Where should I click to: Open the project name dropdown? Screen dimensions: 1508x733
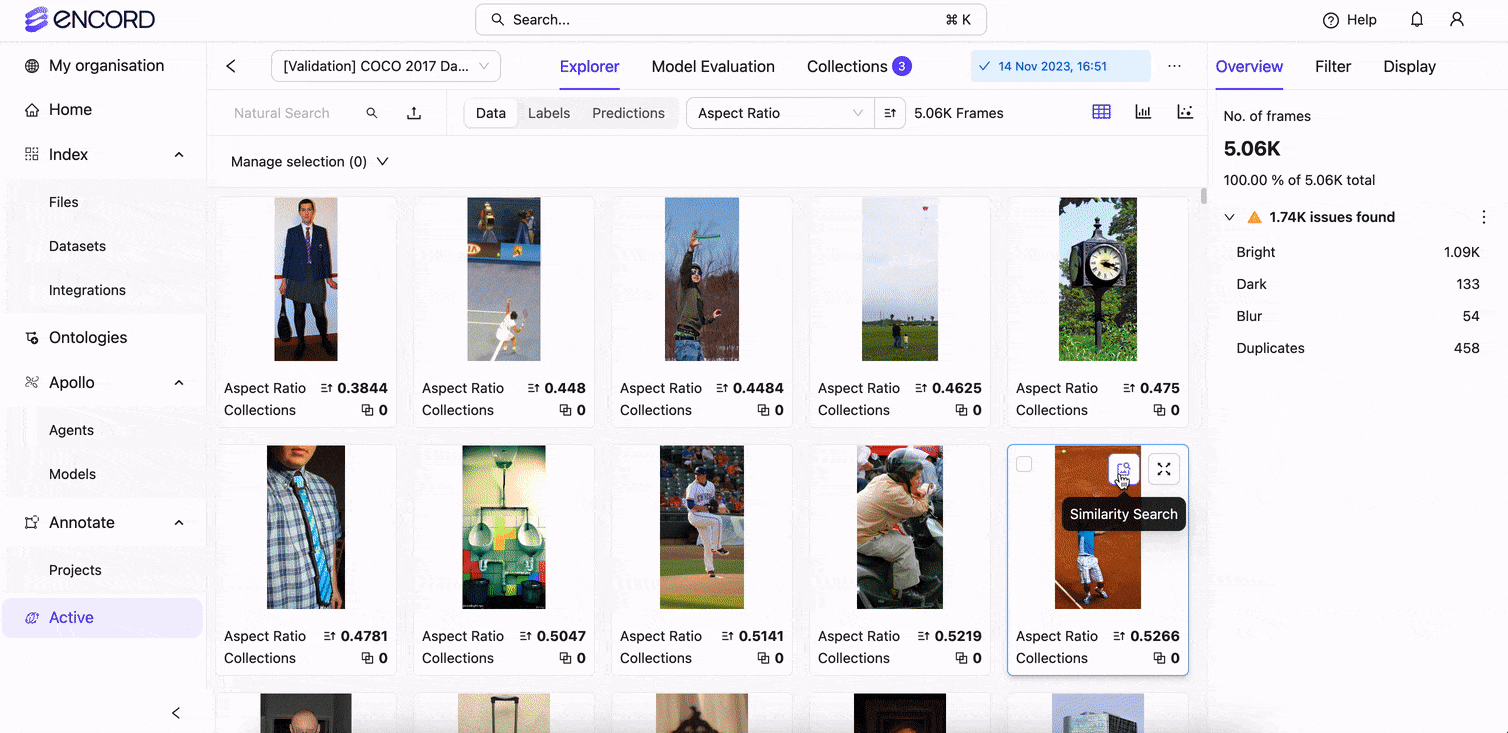pyautogui.click(x=386, y=66)
